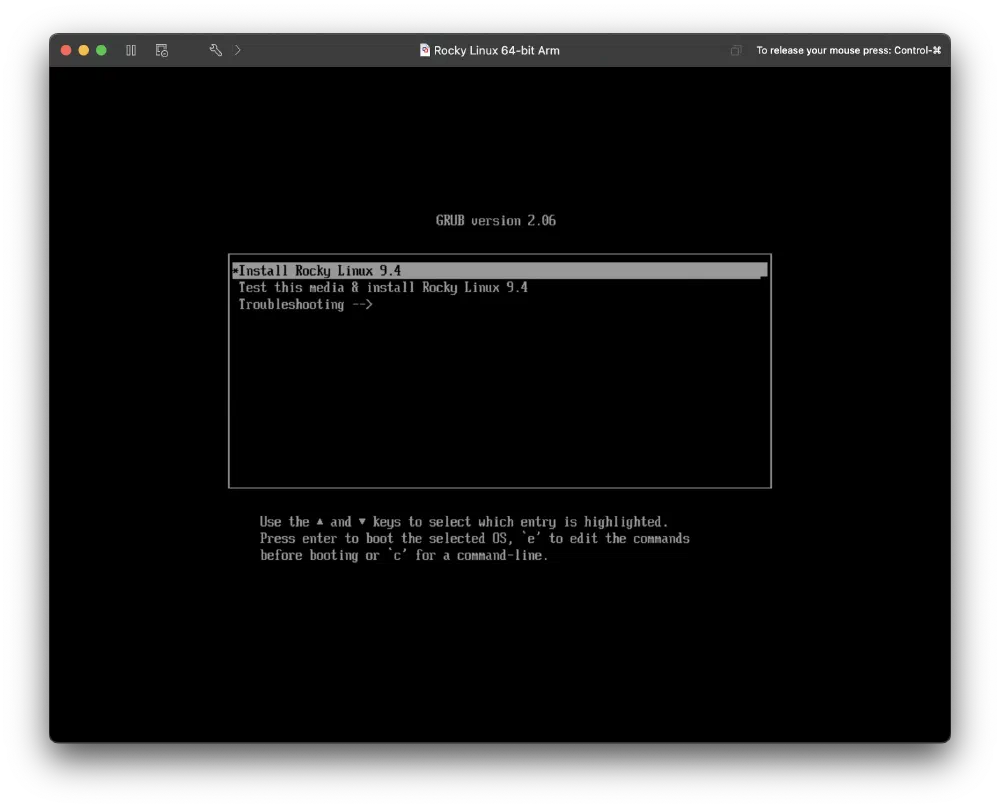Screen dimensions: 1000x808
Task: Click the green full-screen window button
Action: click(x=99, y=49)
